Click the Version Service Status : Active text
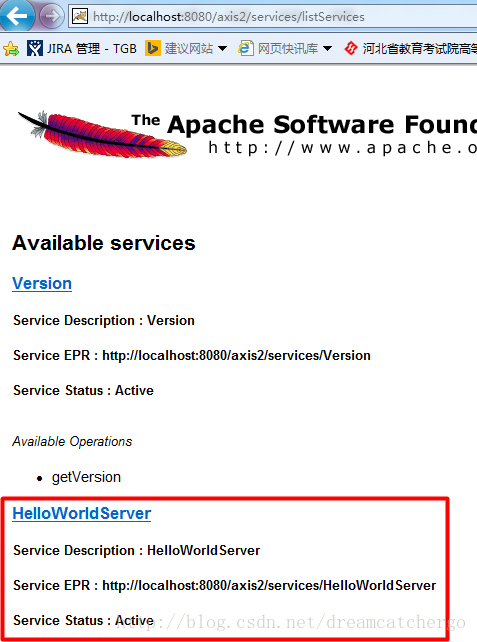Screen dimensions: 477x642 click(84, 390)
